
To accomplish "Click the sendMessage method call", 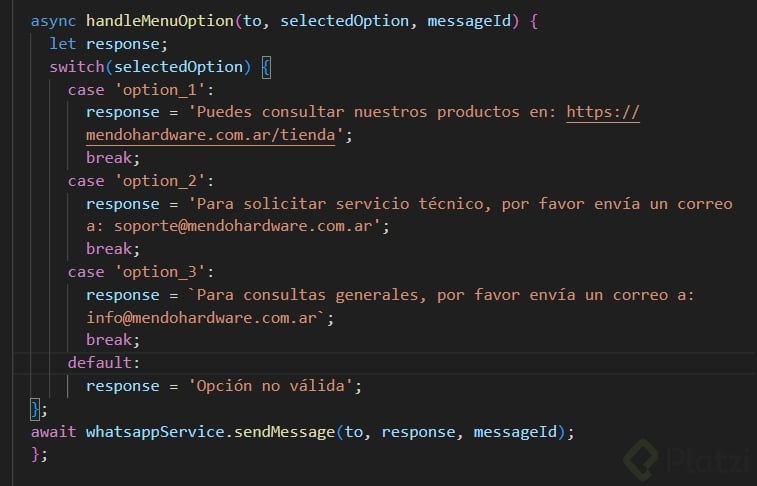I will pyautogui.click(x=285, y=431).
